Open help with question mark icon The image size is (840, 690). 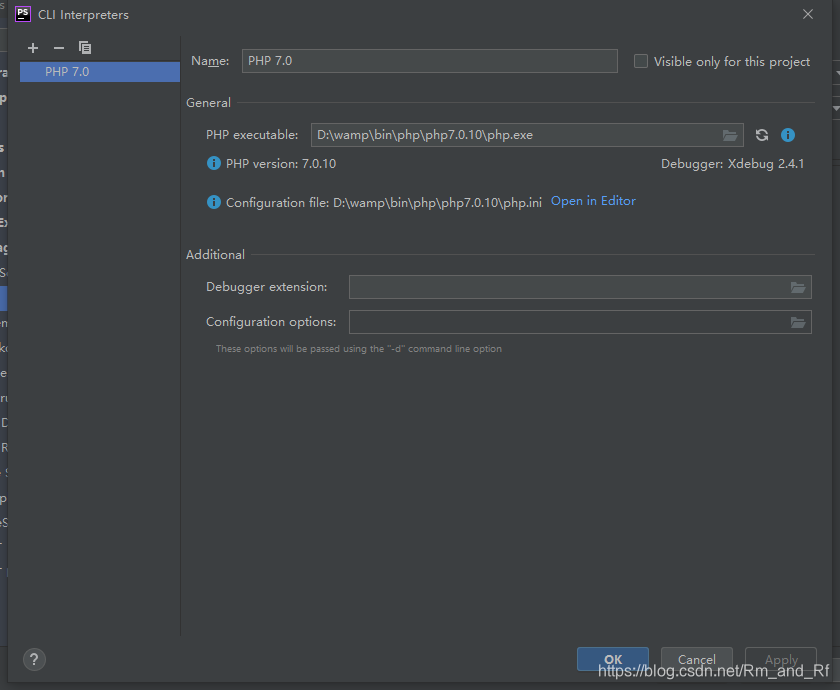coord(34,659)
